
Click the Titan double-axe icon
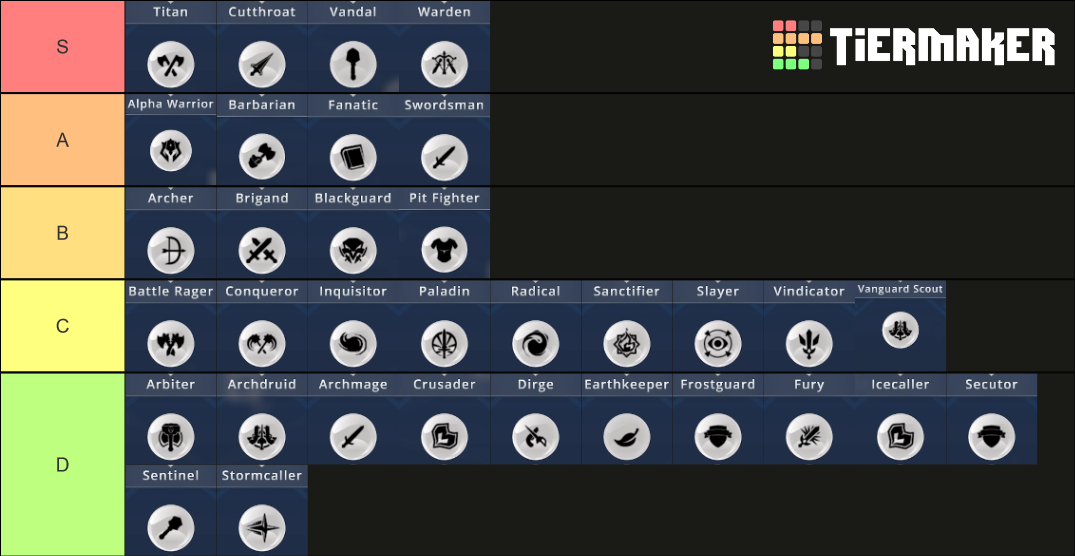point(171,64)
